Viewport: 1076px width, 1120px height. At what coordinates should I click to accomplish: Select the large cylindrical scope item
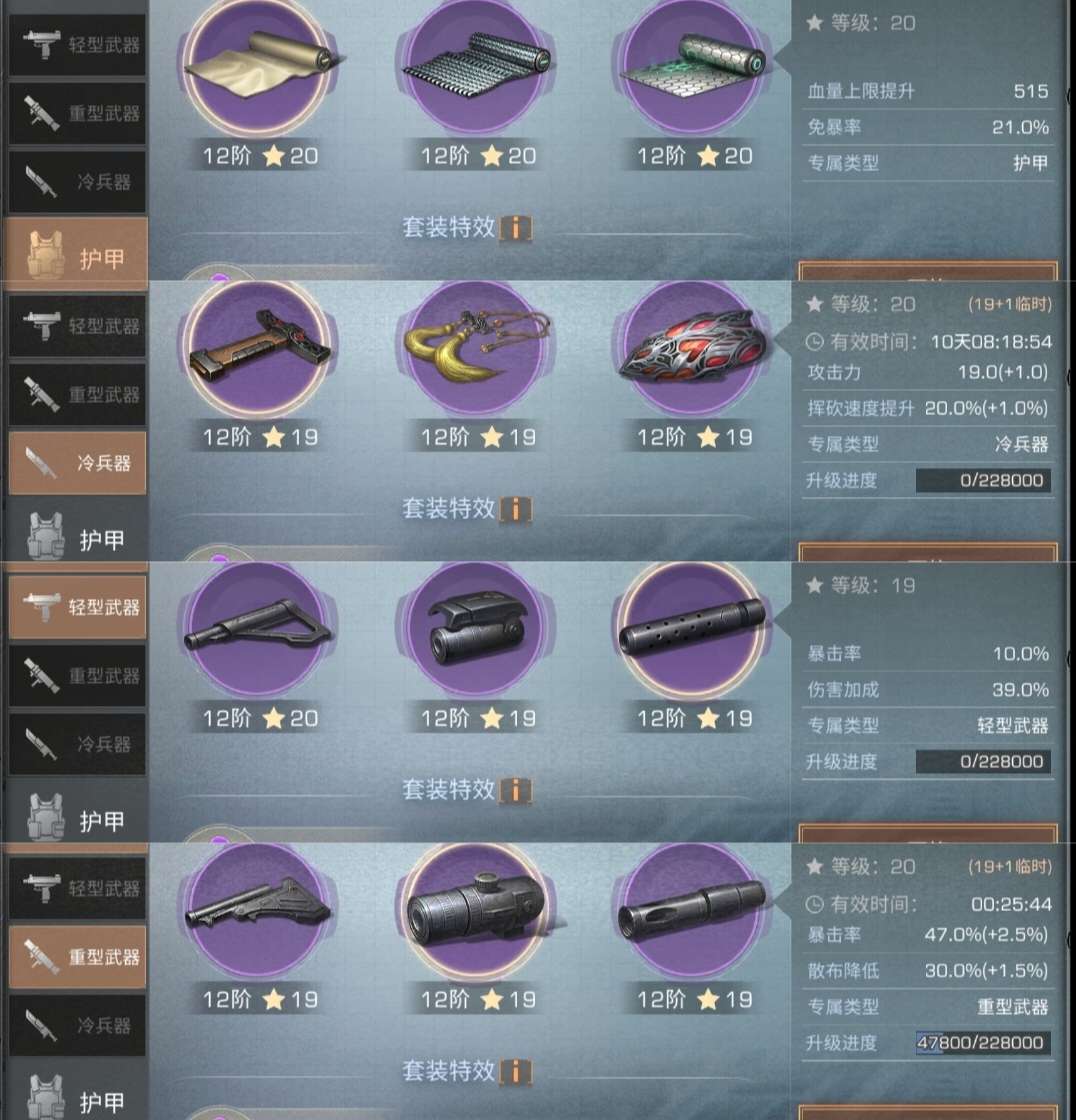point(476,911)
